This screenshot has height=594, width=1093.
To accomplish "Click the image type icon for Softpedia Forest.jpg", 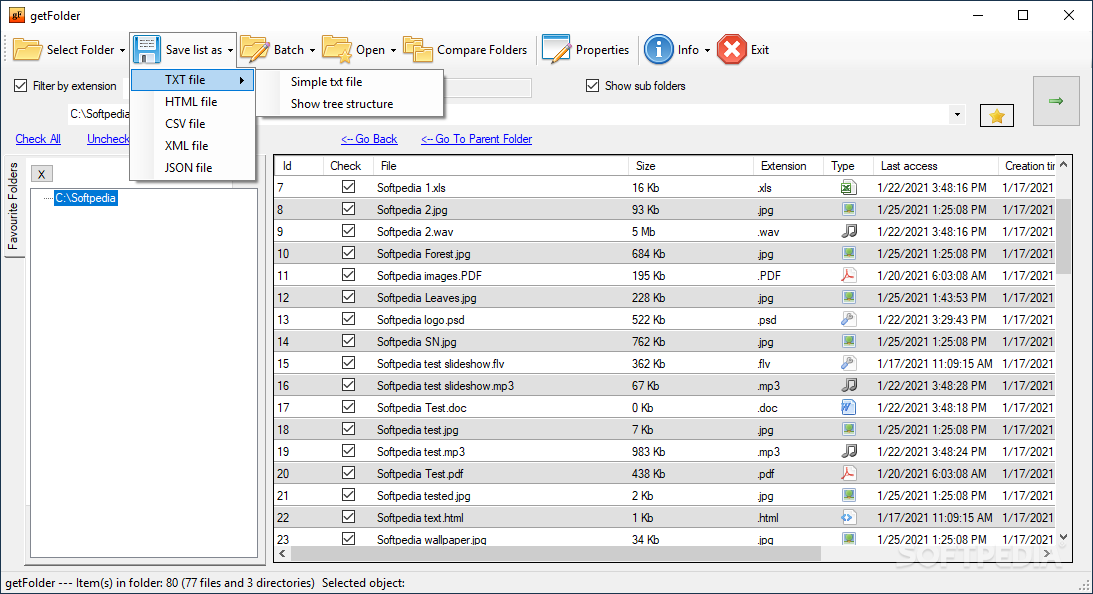I will (x=848, y=253).
